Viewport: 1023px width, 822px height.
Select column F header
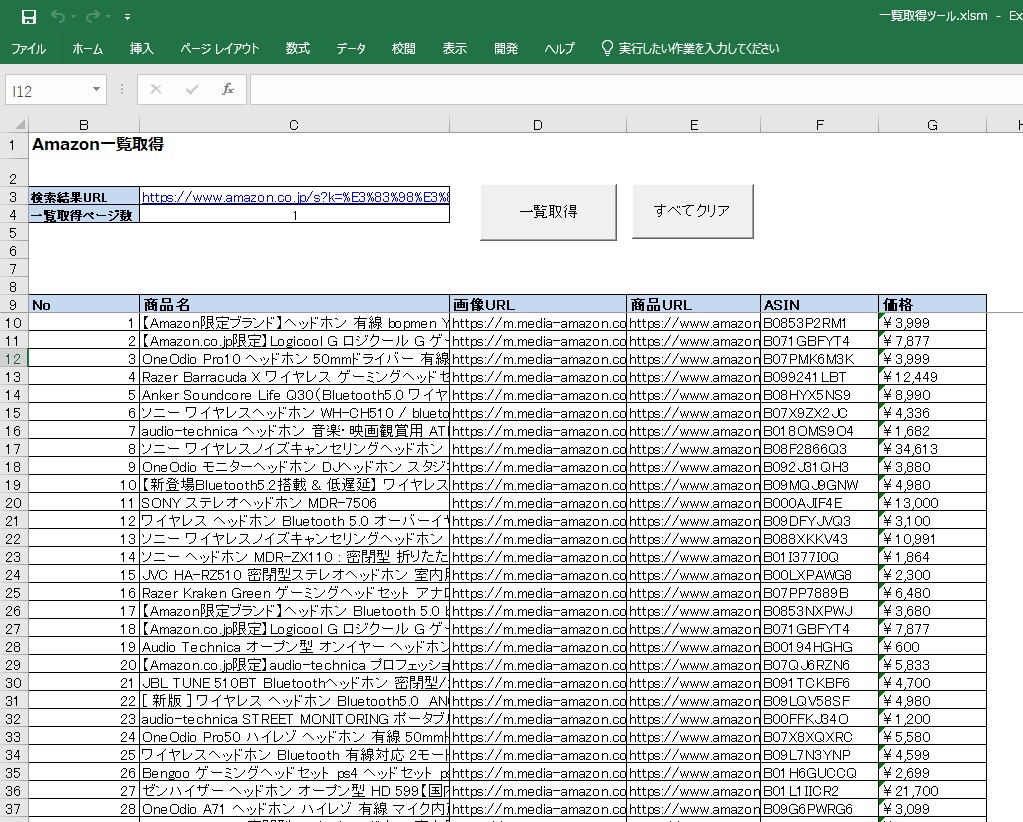[819, 125]
